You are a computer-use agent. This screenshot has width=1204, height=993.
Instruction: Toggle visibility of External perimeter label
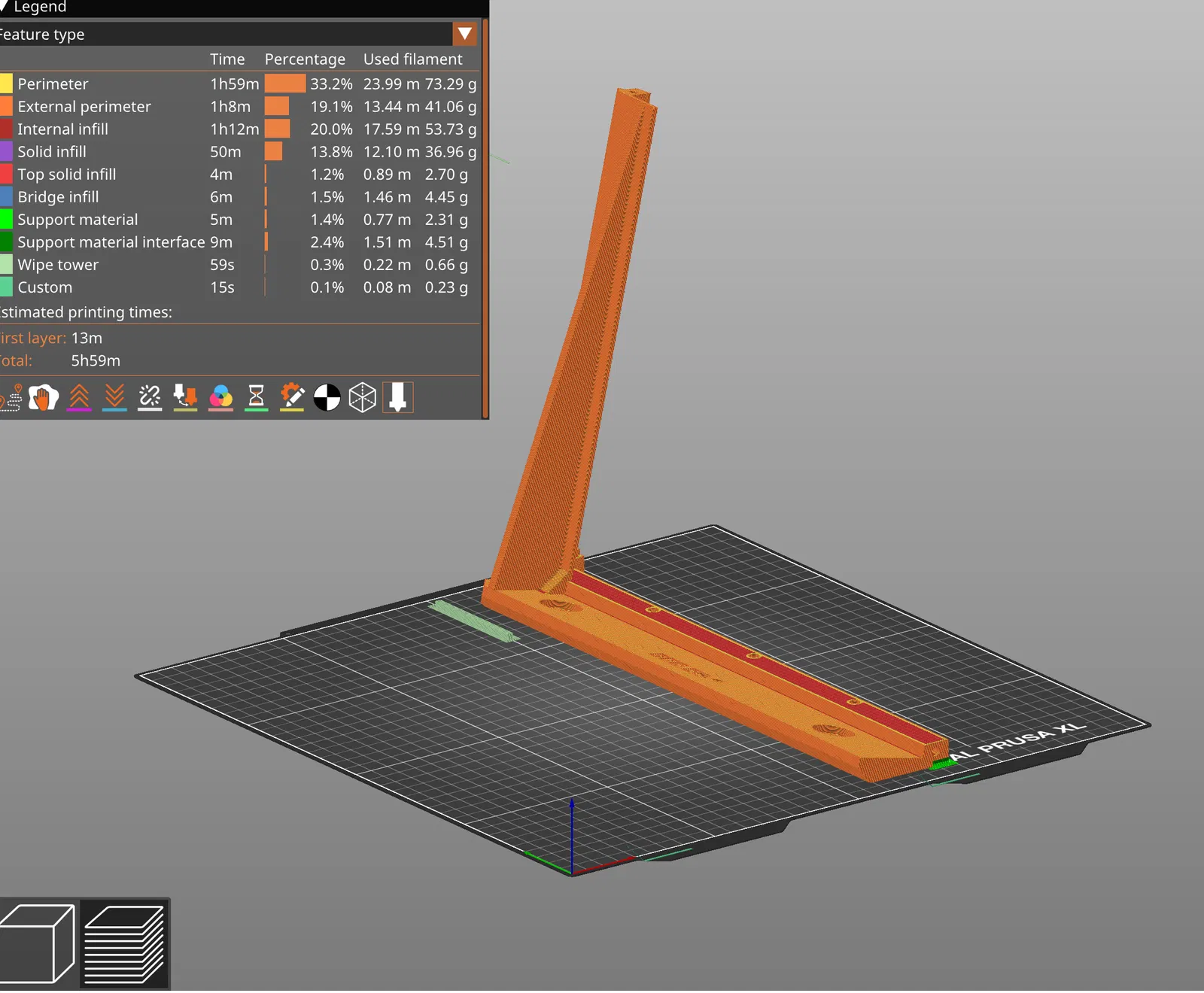point(84,106)
